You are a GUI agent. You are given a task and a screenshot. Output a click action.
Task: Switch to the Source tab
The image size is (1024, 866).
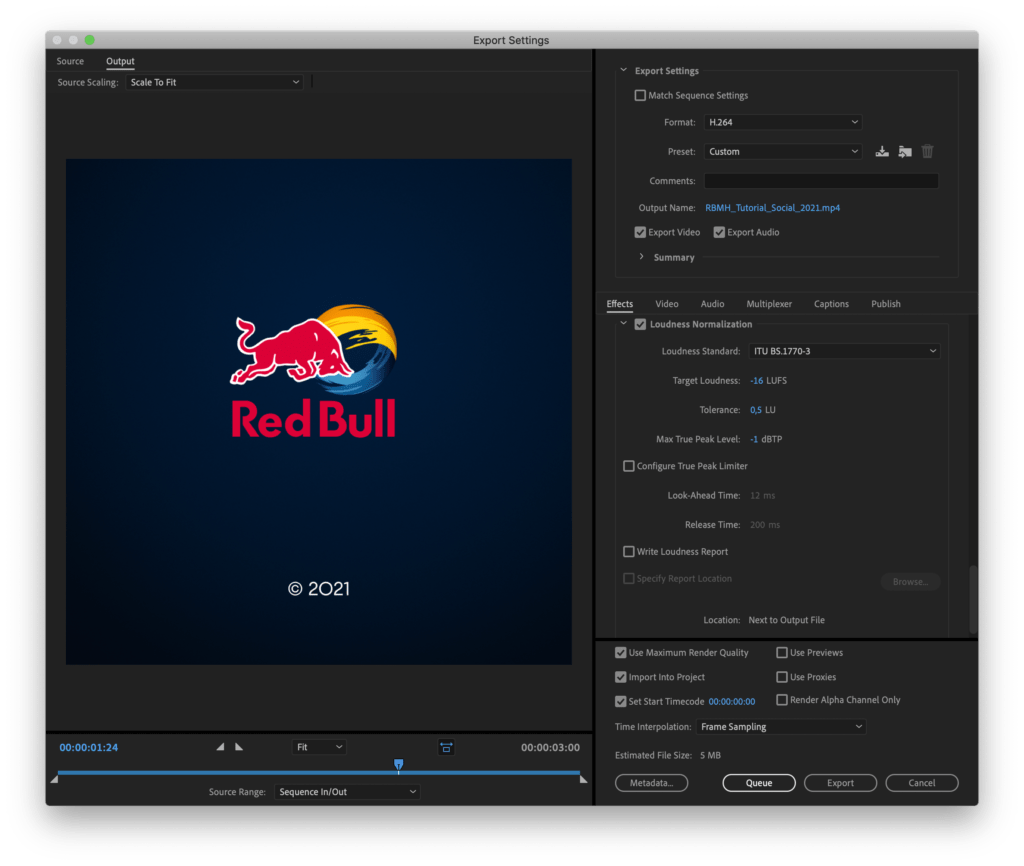[x=70, y=61]
